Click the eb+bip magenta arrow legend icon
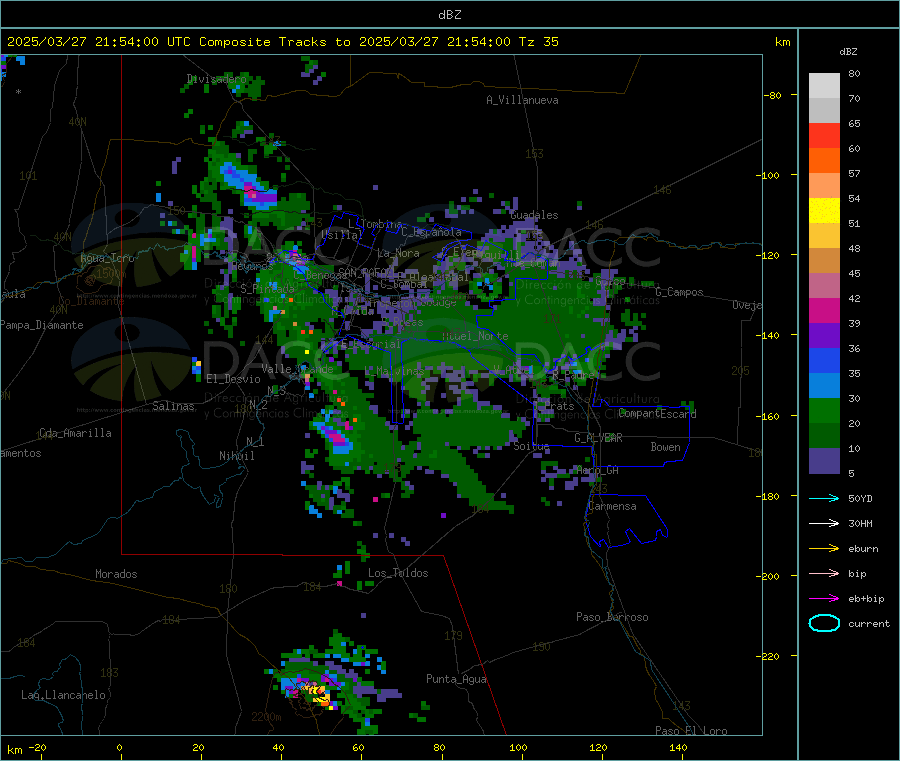900x761 pixels. [824, 599]
